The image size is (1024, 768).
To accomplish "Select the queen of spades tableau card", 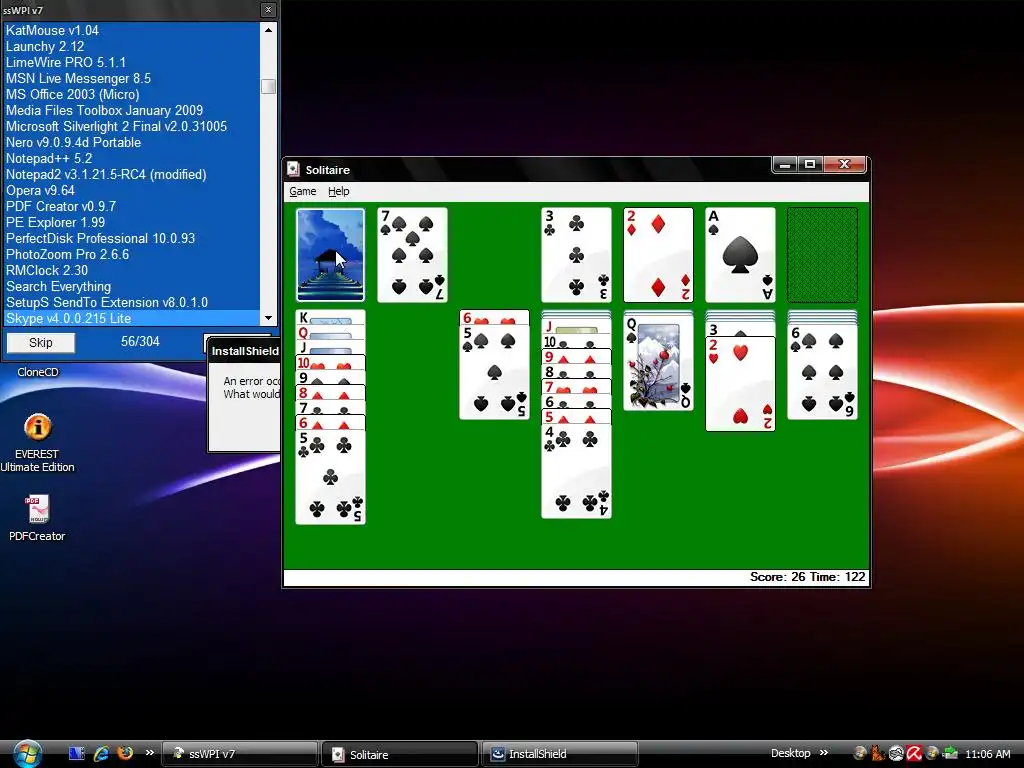I will [x=658, y=363].
